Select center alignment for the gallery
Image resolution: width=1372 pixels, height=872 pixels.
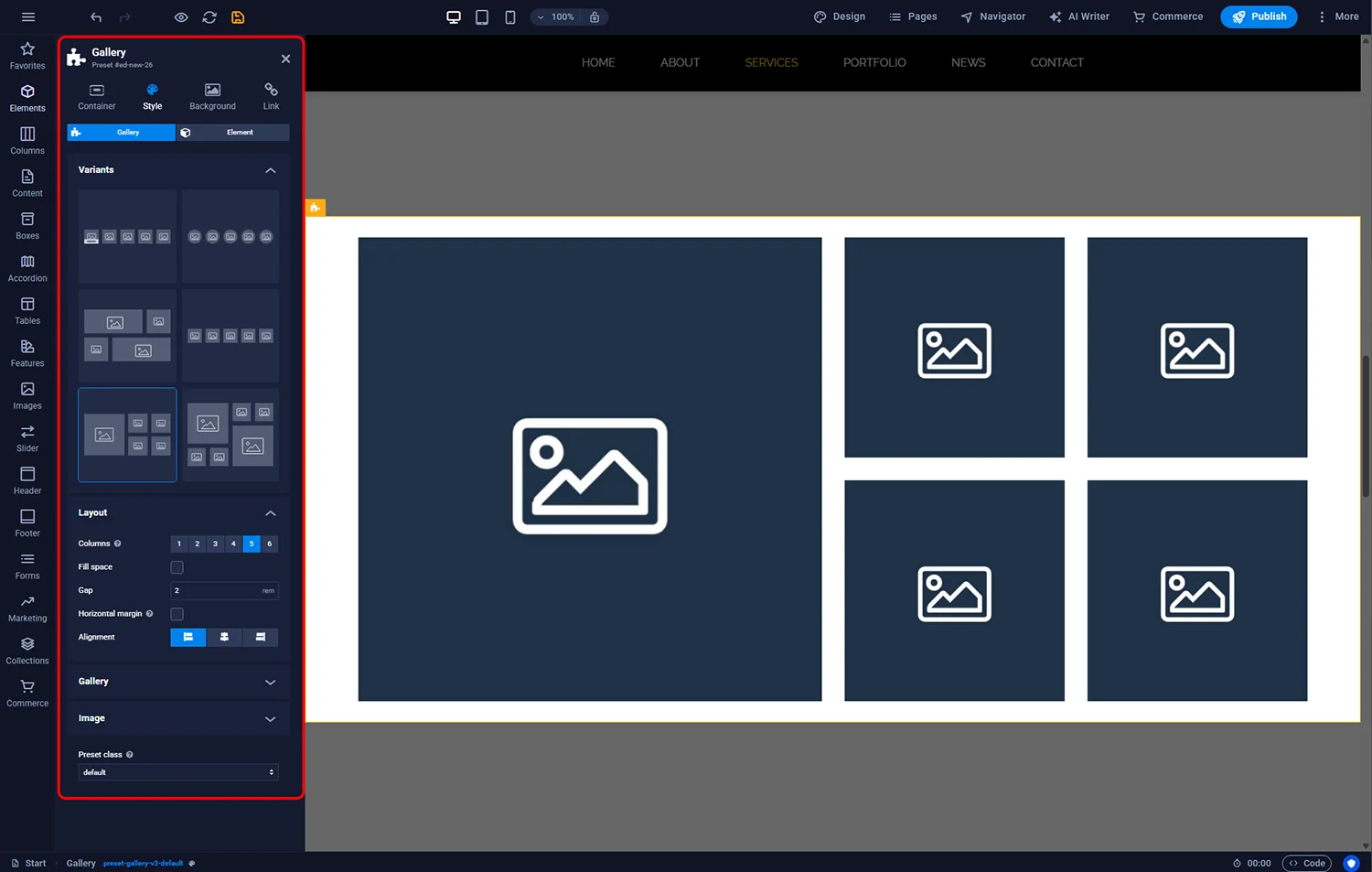(224, 637)
